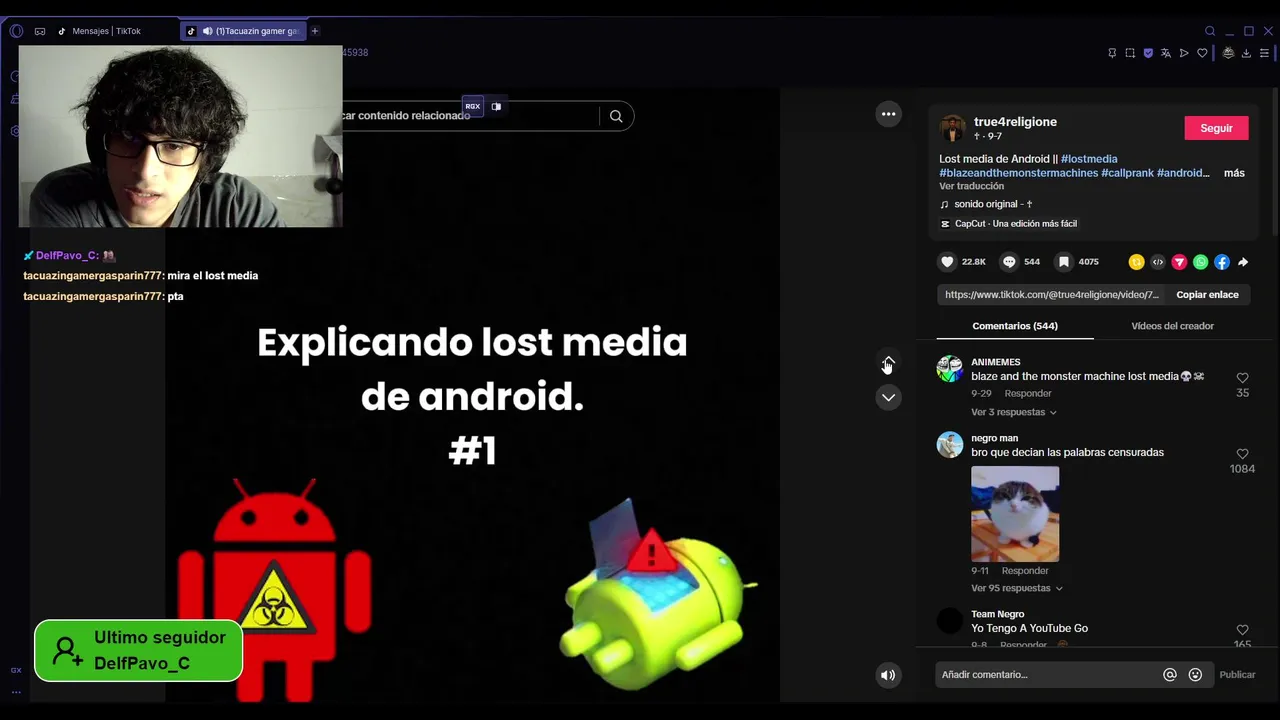Open browser downloads icon
Image resolution: width=1280 pixels, height=720 pixels.
(x=1246, y=53)
